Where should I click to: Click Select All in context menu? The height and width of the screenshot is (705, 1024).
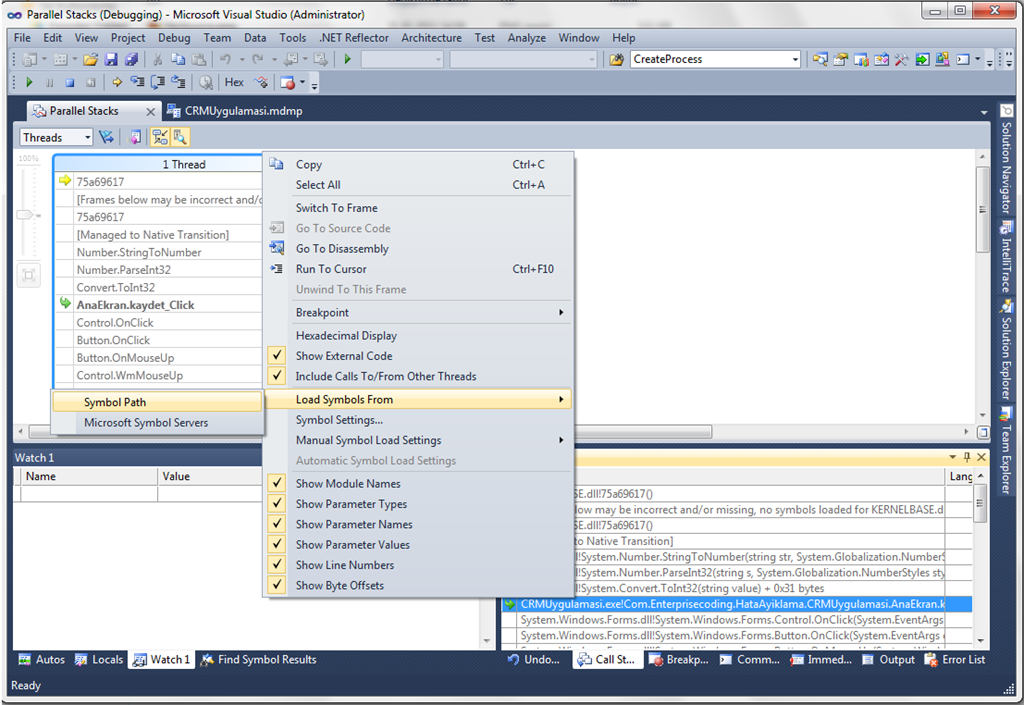pyautogui.click(x=318, y=185)
